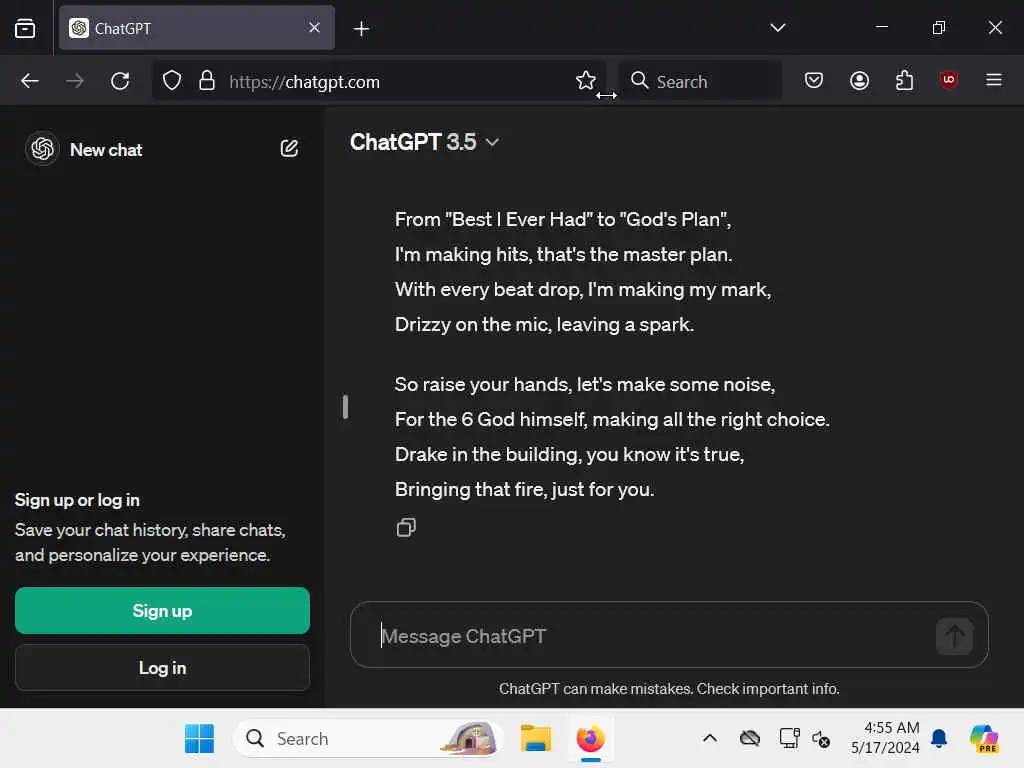The width and height of the screenshot is (1024, 768).
Task: Click the ChatGPT logo beside New chat
Action: click(x=42, y=149)
